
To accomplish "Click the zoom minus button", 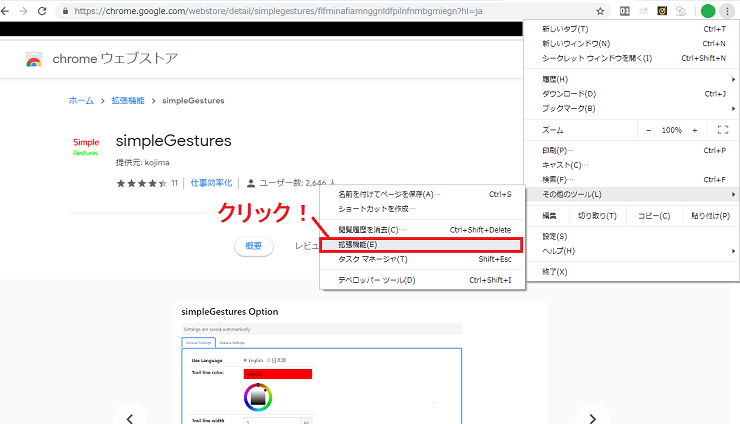I will 648,130.
